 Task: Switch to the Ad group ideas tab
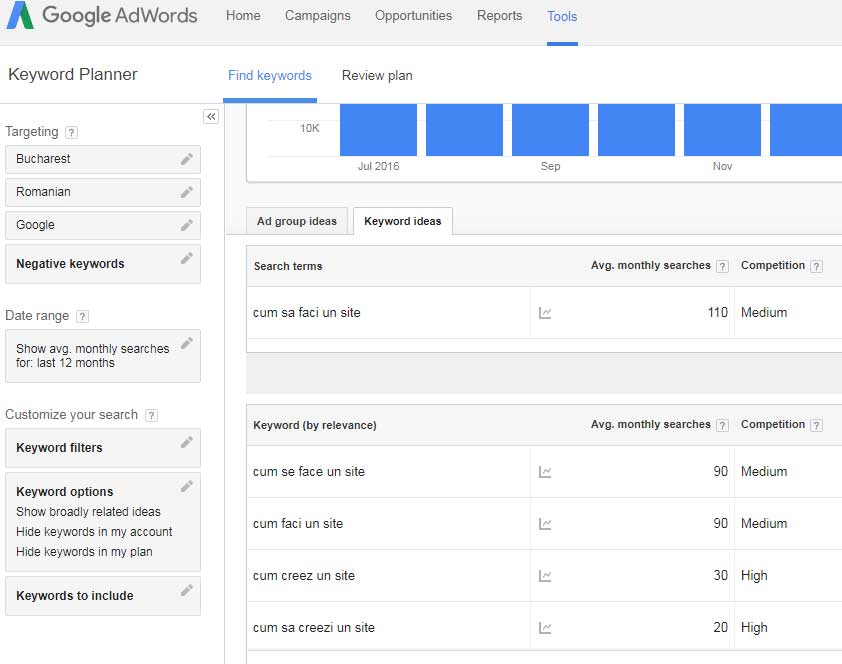(x=296, y=220)
